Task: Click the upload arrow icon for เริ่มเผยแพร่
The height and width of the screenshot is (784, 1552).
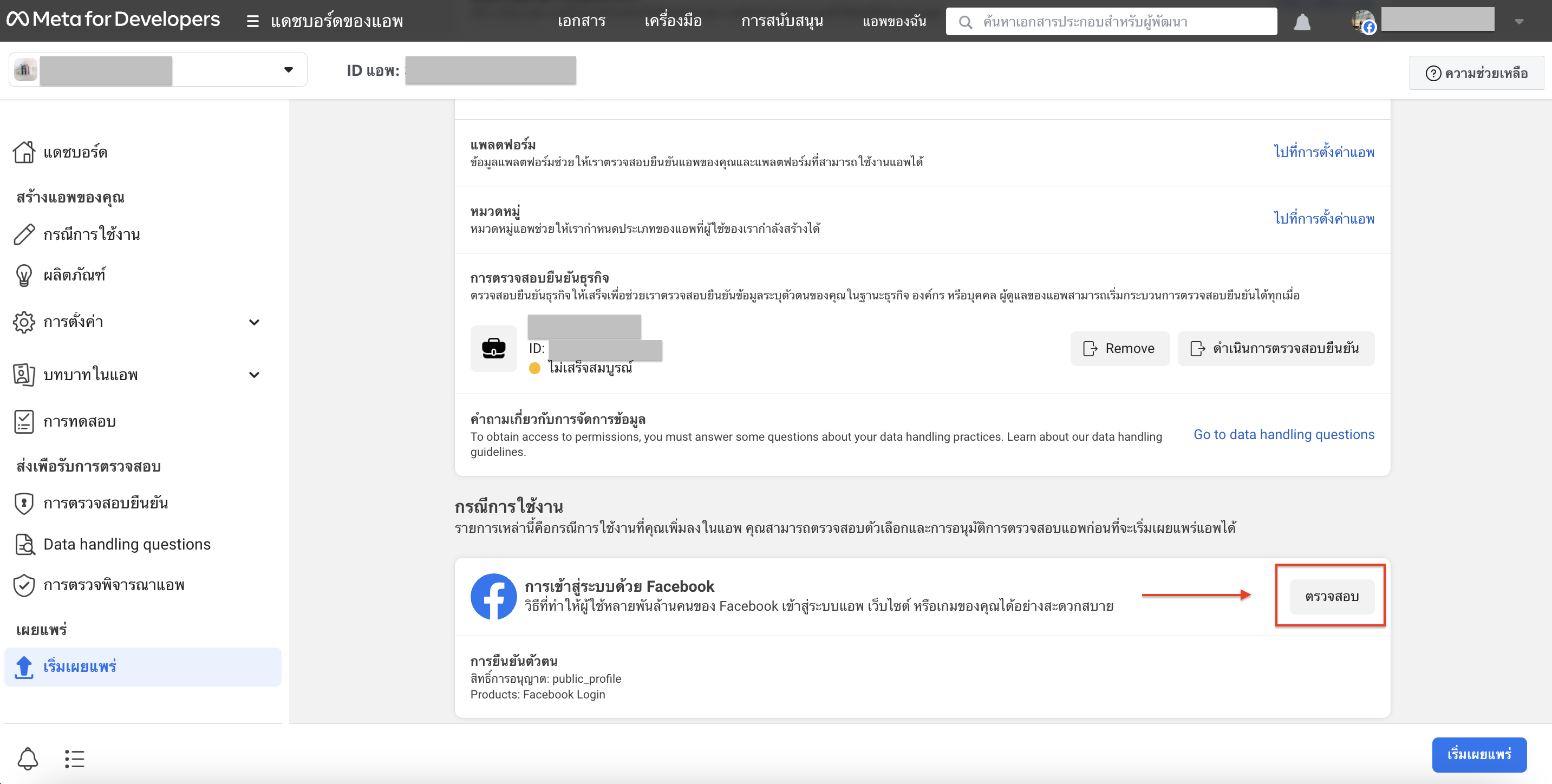Action: [x=24, y=667]
